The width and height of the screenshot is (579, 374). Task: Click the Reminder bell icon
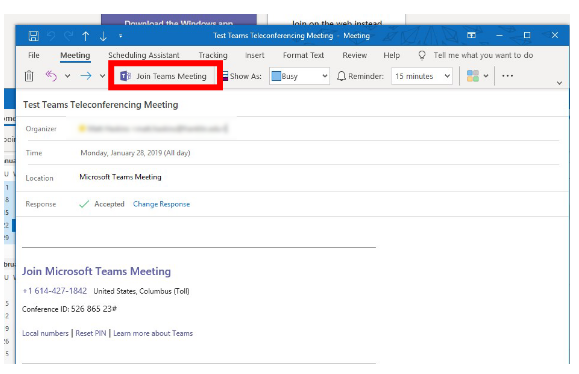(x=341, y=76)
